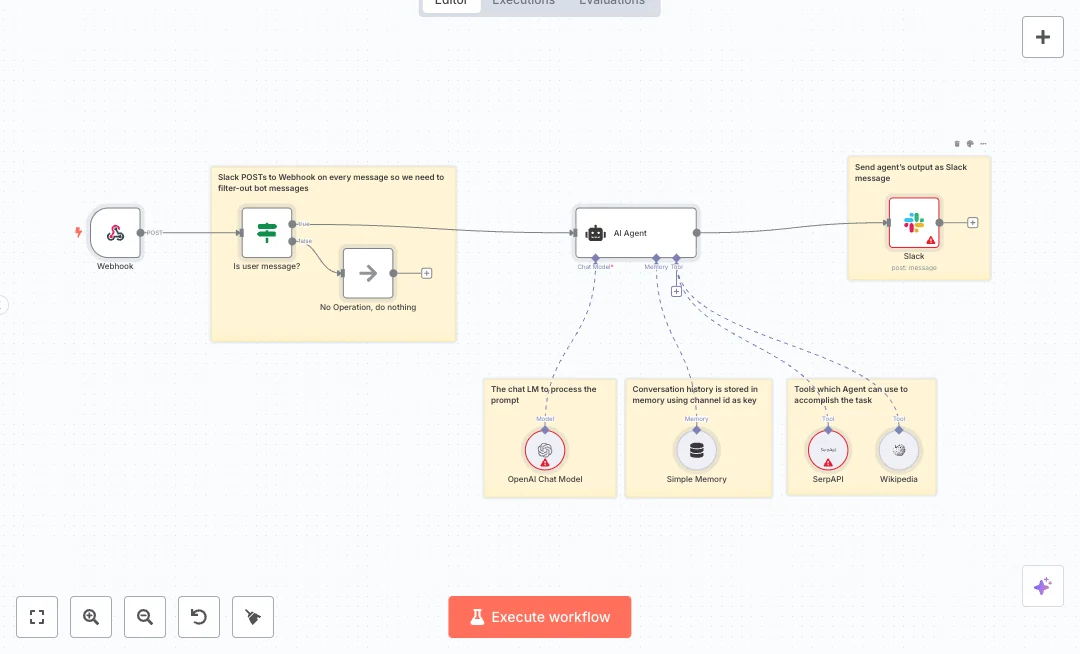Click the zoom out magnifier button
Viewport: 1080px width, 654px height.
tap(145, 617)
